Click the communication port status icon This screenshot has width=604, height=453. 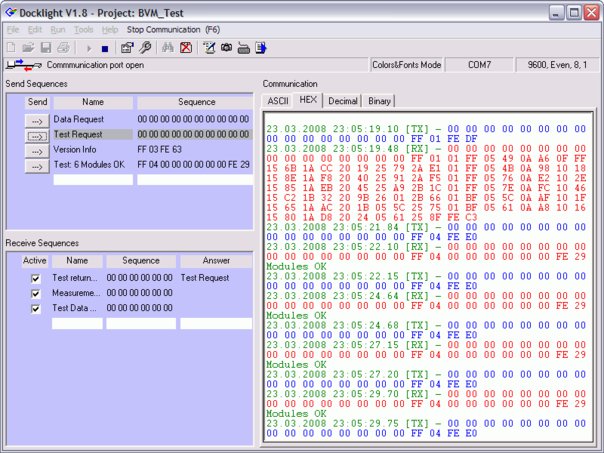click(x=23, y=65)
